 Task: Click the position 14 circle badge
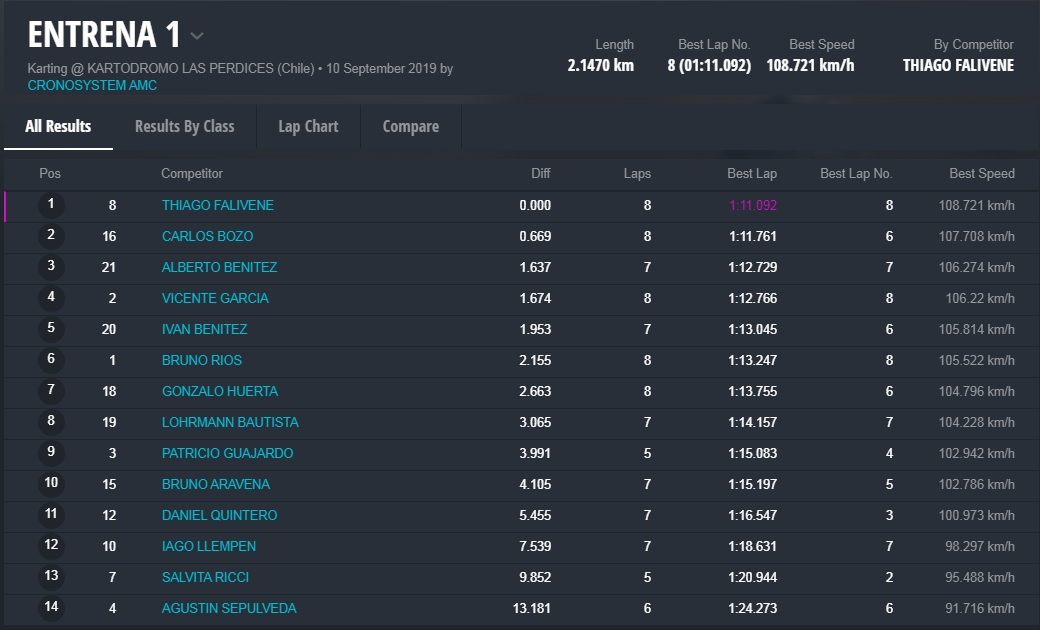pos(51,608)
